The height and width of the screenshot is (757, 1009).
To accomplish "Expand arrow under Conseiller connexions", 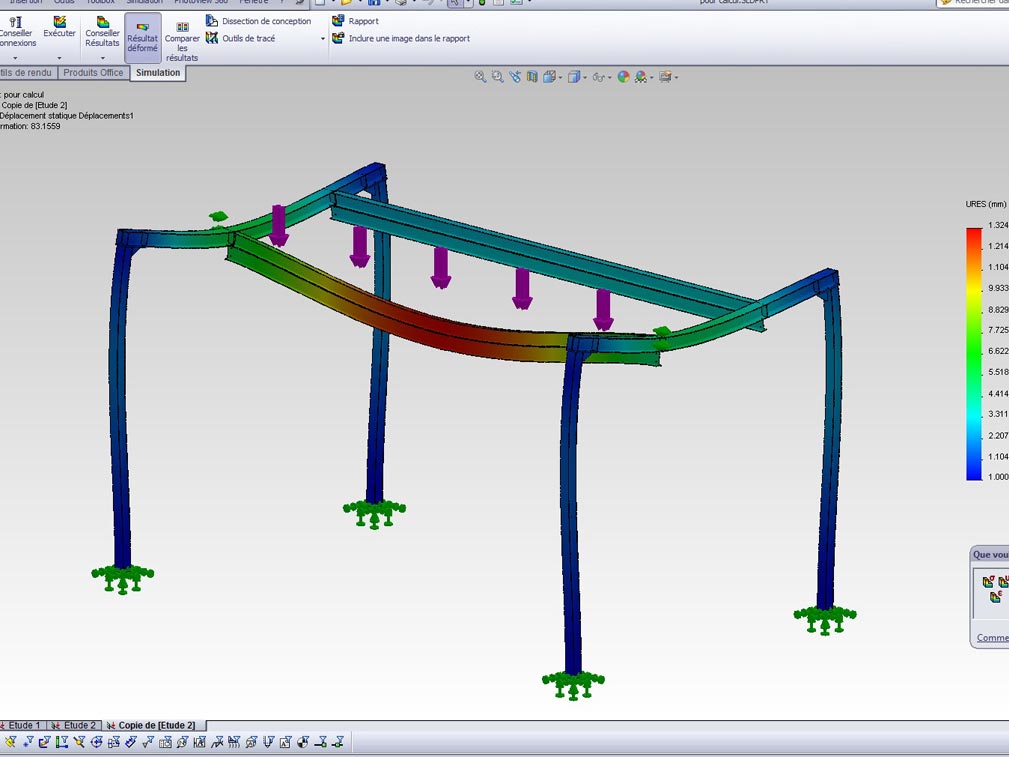I will pos(15,58).
